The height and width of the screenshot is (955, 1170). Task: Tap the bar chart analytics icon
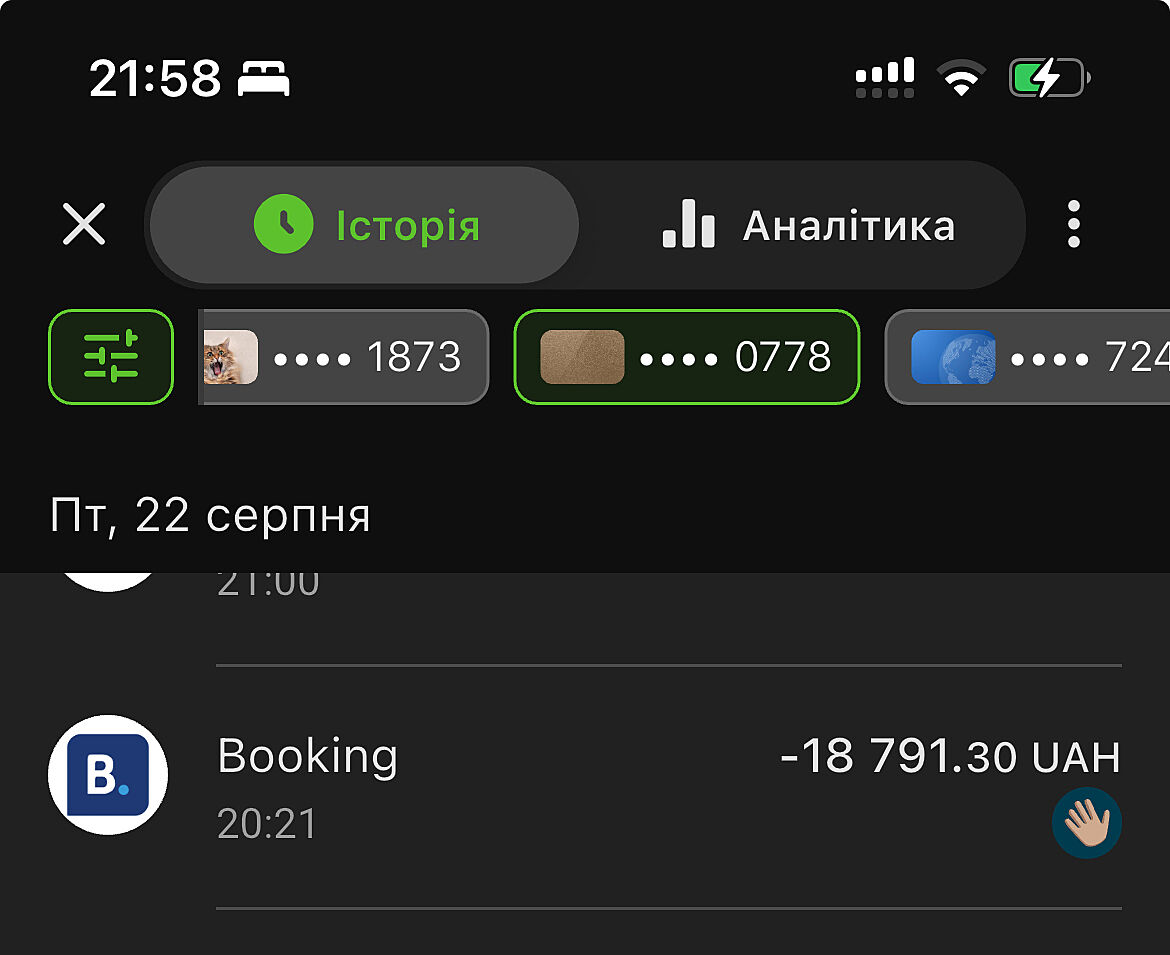[689, 224]
